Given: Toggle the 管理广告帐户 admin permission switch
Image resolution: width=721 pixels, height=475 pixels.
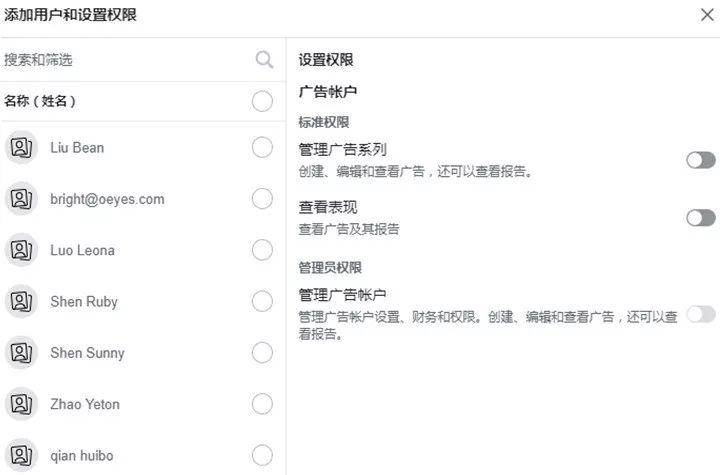Looking at the screenshot, I should [x=701, y=315].
